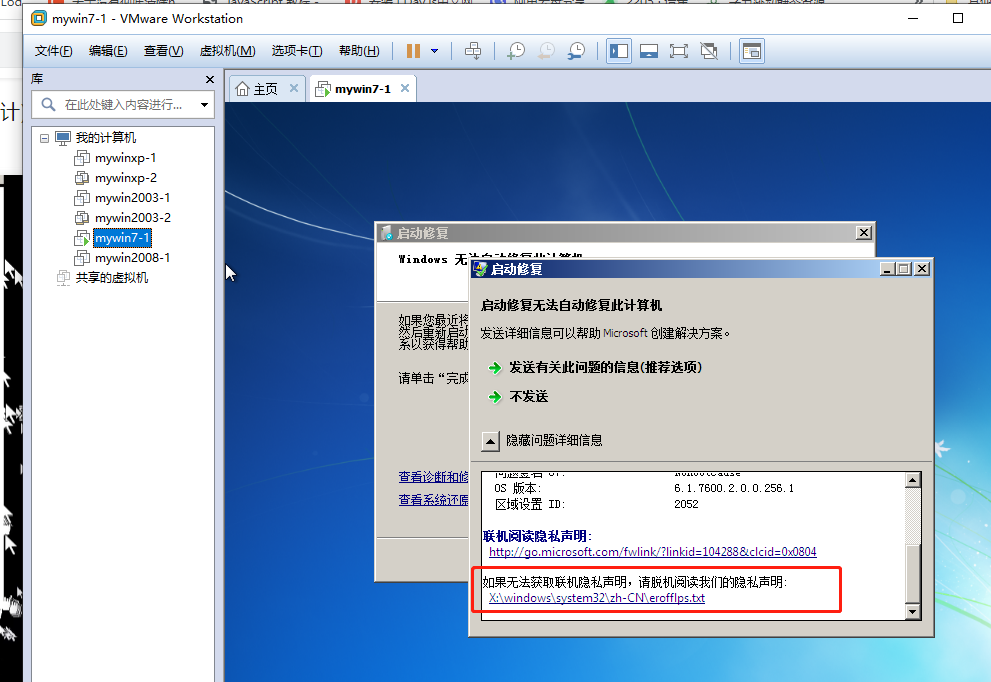Viewport: 991px width, 682px height.
Task: Click the library search magnifier icon
Action: [x=48, y=104]
